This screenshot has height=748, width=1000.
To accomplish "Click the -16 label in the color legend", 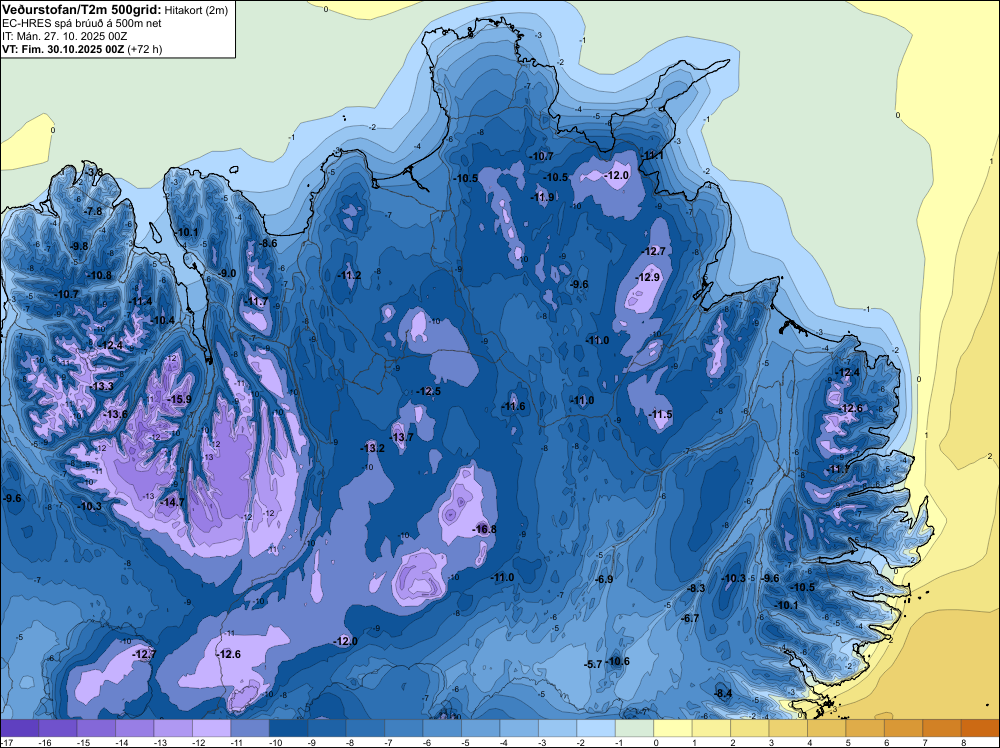I will (45, 742).
